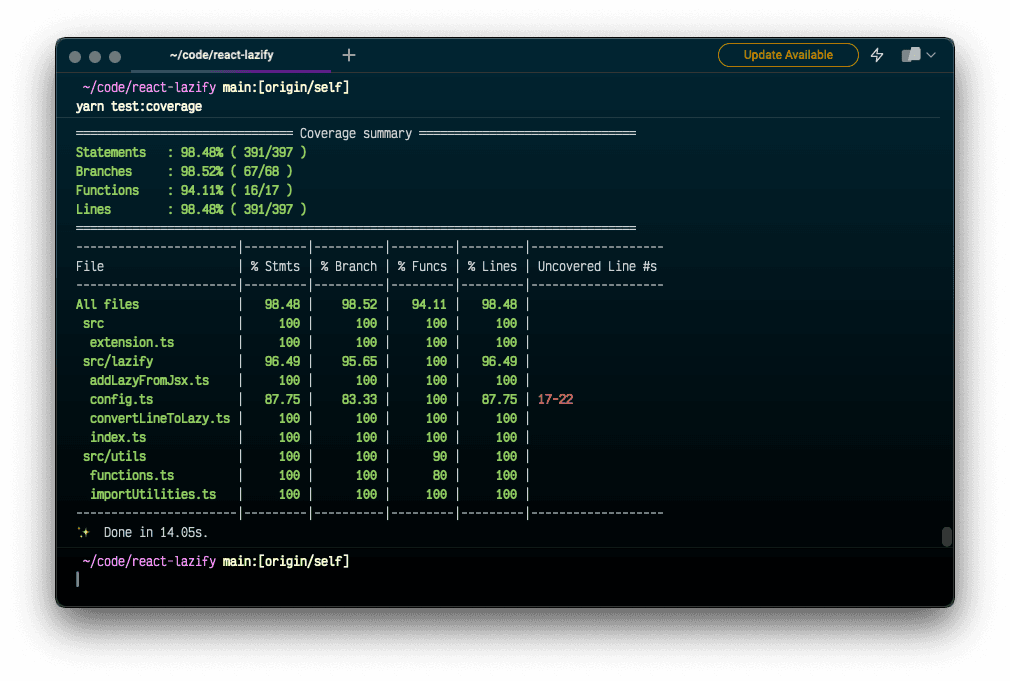Click the lightning bolt icon in title bar

click(877, 55)
